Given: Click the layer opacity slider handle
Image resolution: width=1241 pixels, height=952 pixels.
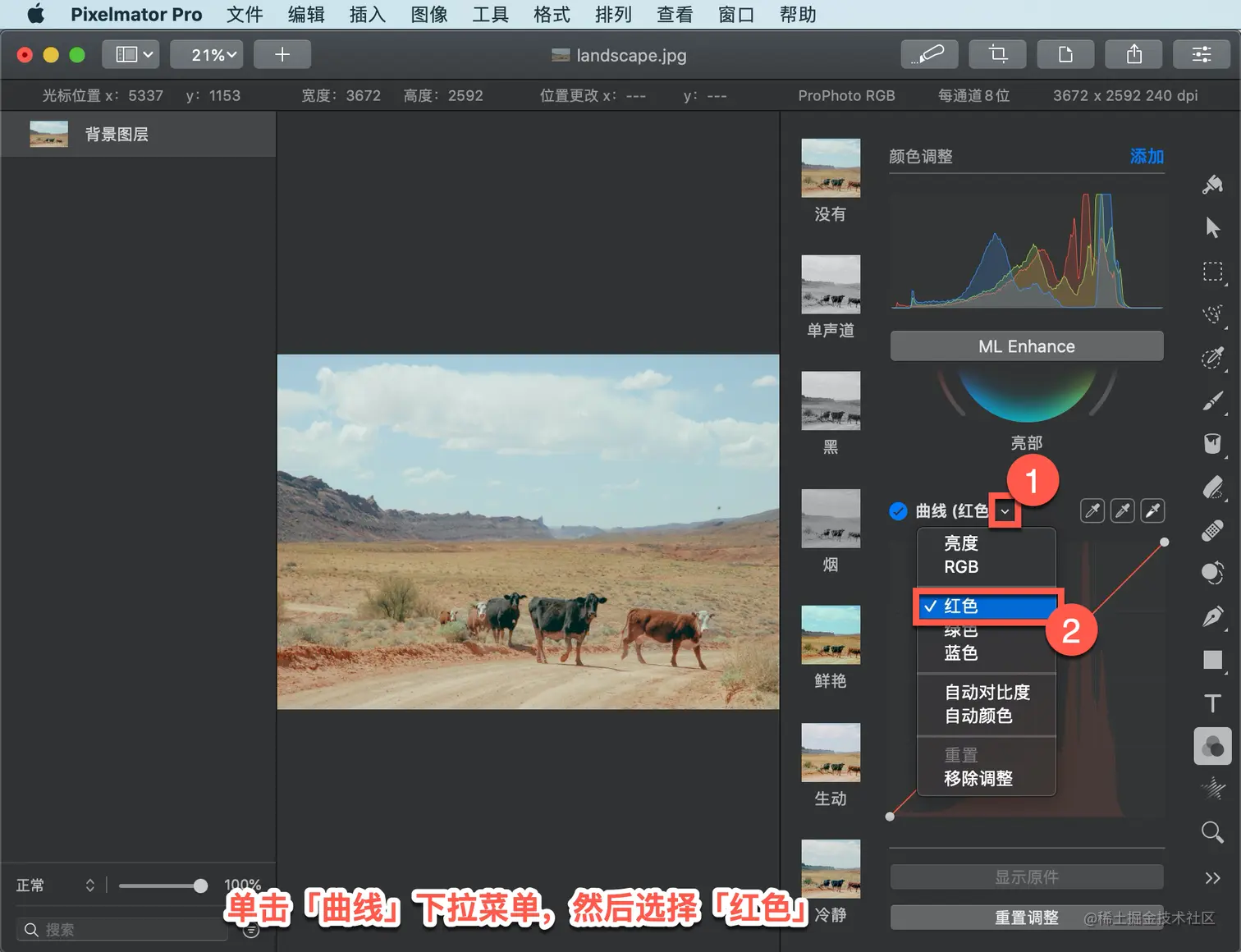Looking at the screenshot, I should click(200, 886).
